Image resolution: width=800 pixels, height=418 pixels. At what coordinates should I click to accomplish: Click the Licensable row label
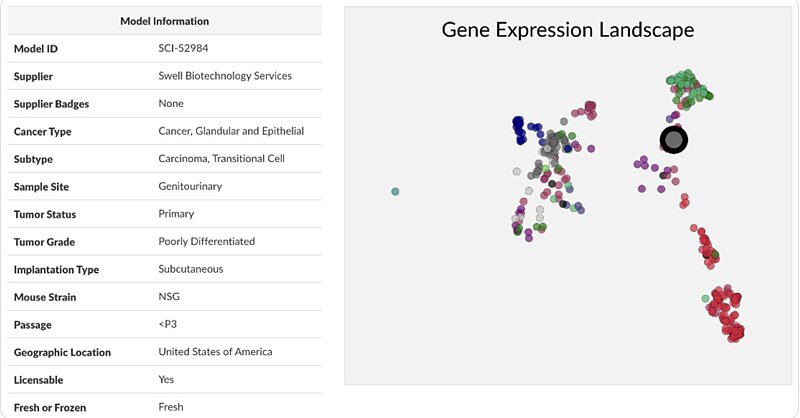tap(38, 380)
